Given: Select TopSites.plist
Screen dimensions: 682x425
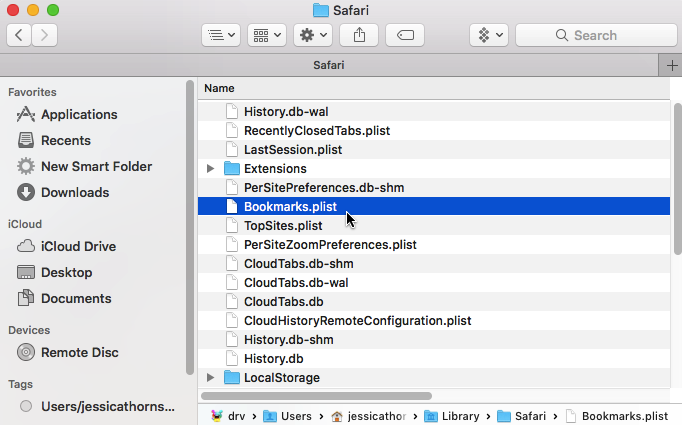Looking at the screenshot, I should coord(434,226).
